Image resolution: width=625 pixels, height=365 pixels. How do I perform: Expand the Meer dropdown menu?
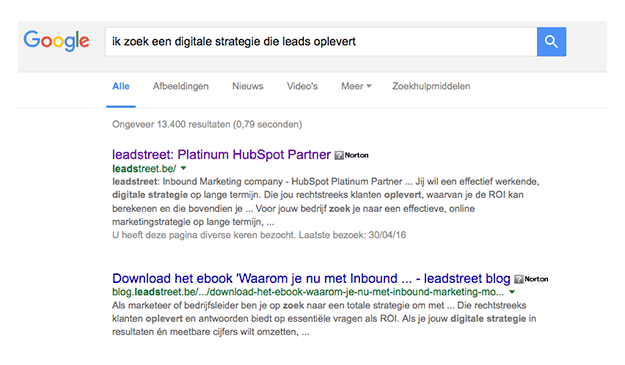(x=356, y=86)
